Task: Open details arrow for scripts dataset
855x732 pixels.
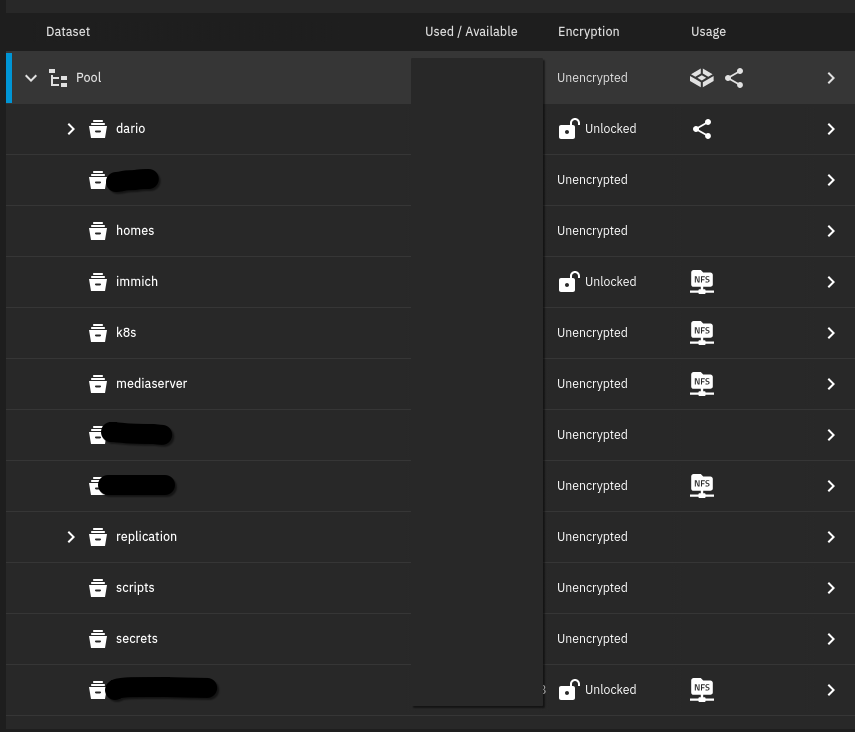Action: pyautogui.click(x=831, y=588)
